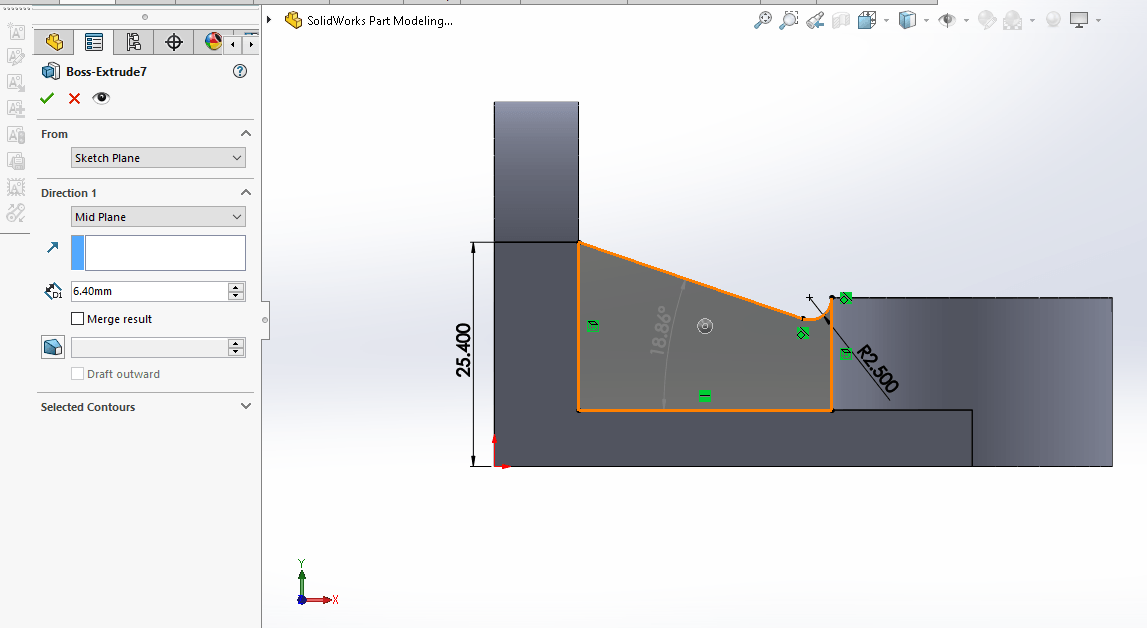This screenshot has height=628, width=1147.
Task: Click the Draft On/Off icon button
Action: [53, 347]
